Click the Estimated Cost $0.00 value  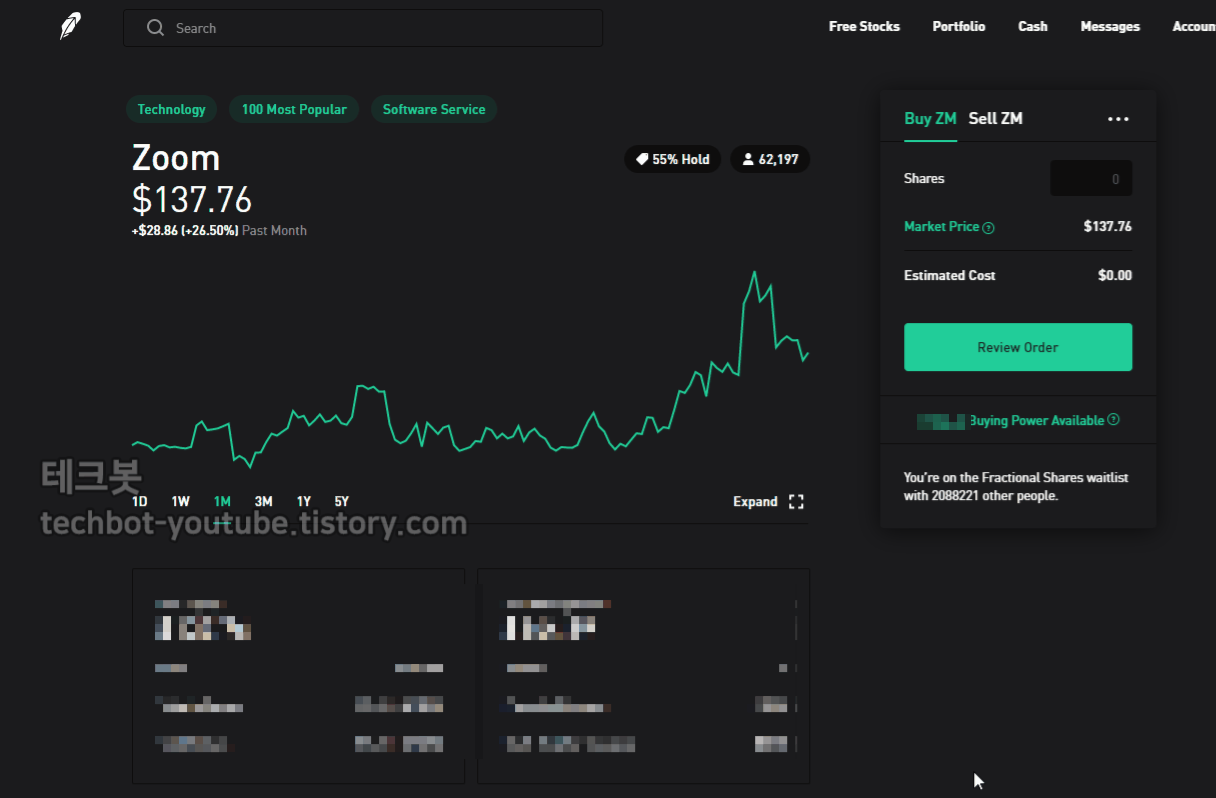pos(1115,275)
